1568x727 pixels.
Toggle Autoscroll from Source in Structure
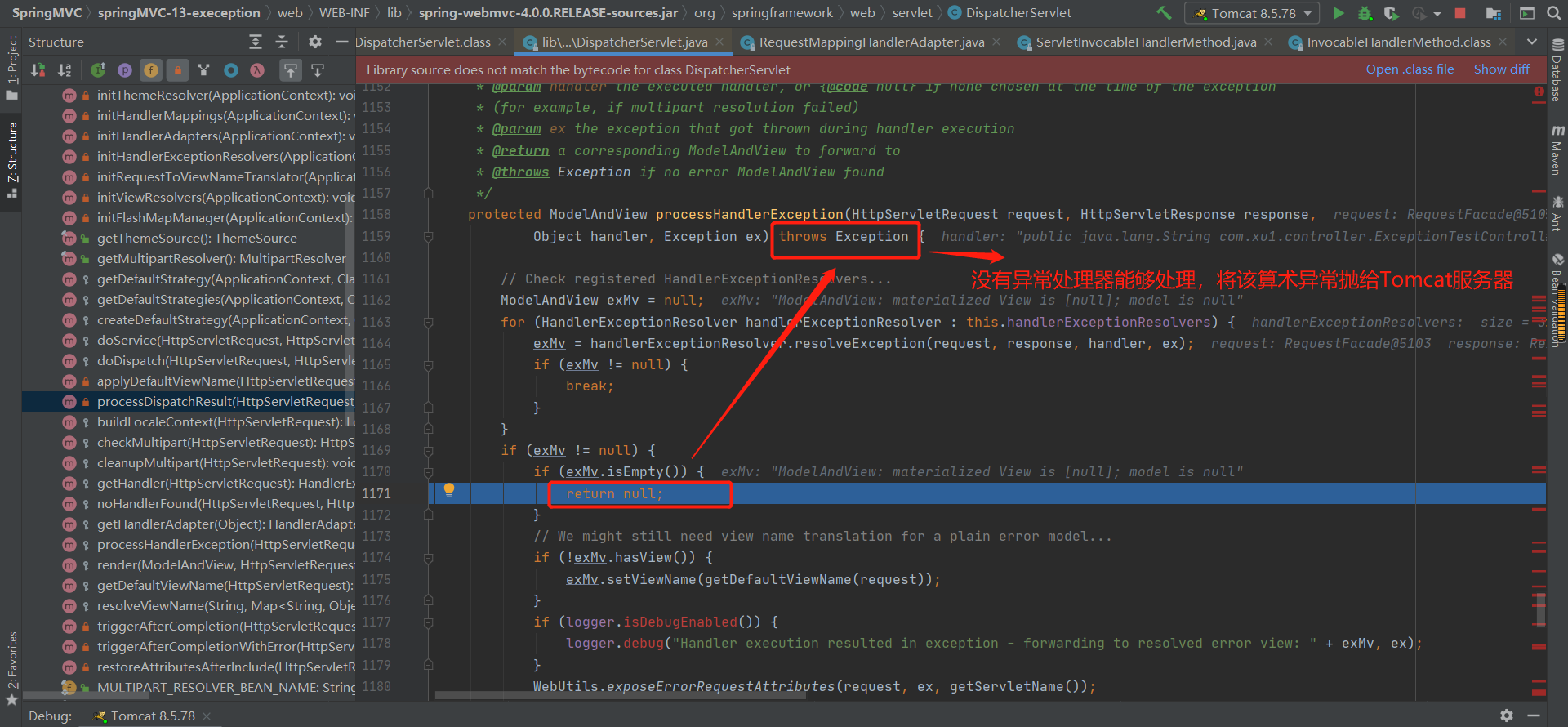(x=318, y=70)
